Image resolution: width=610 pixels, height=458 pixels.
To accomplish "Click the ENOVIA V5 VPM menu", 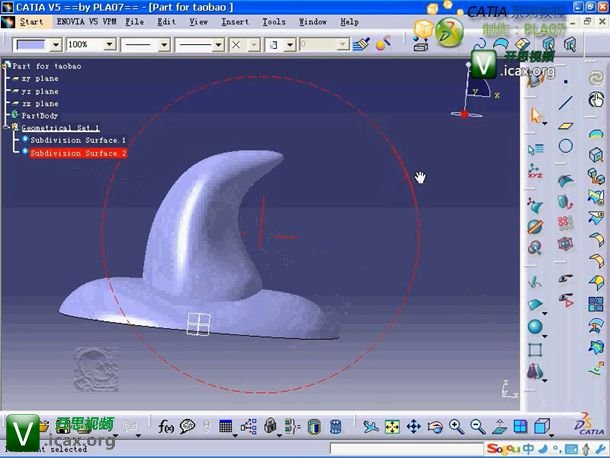I will point(89,21).
